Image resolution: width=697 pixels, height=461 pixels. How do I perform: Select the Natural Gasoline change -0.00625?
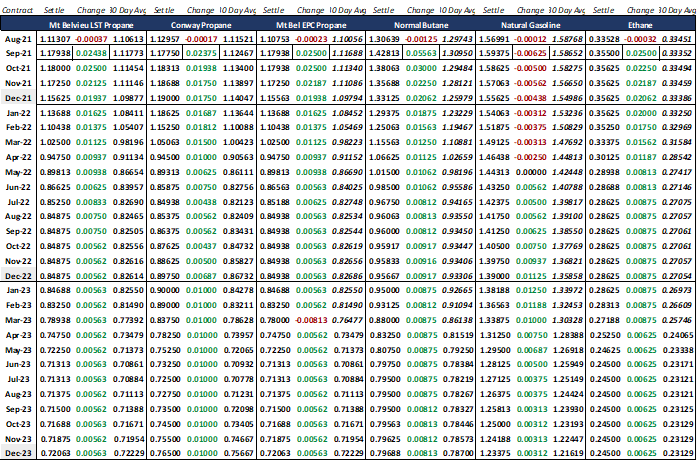[530, 53]
